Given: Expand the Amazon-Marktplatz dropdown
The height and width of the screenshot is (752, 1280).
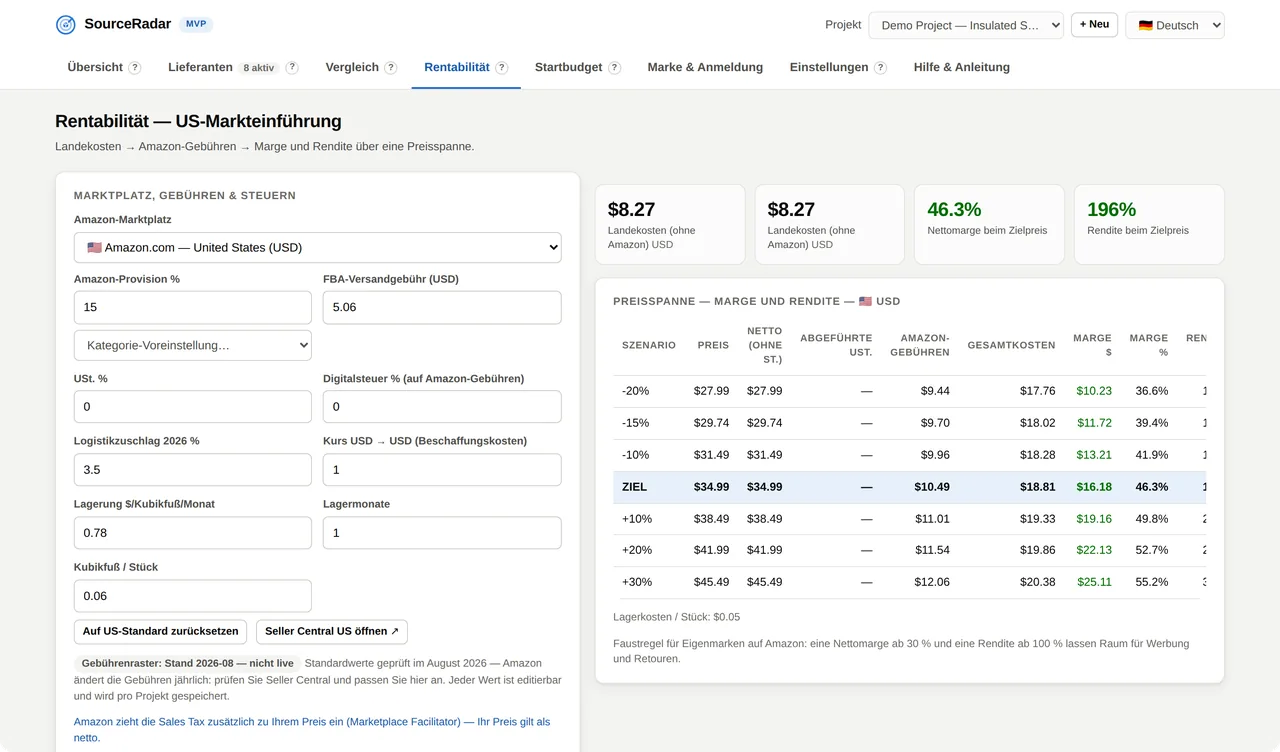Looking at the screenshot, I should click(x=318, y=247).
